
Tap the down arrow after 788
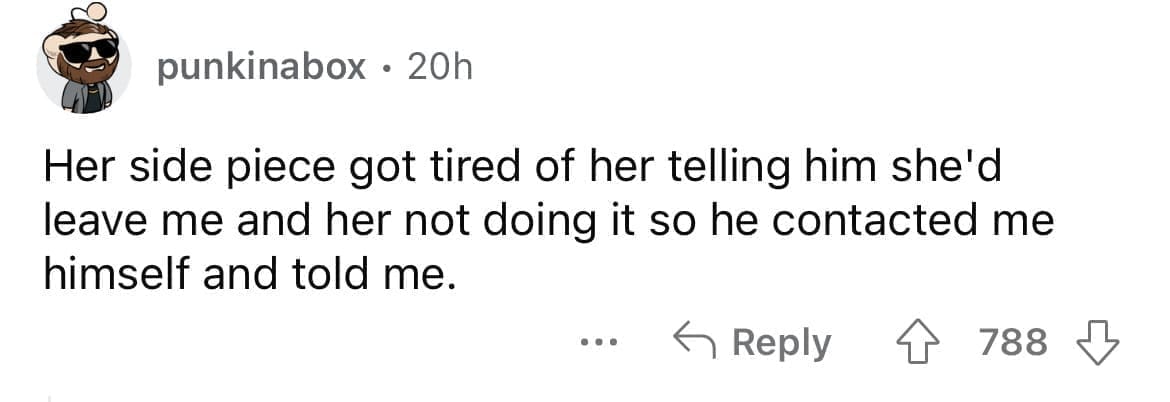1096,342
